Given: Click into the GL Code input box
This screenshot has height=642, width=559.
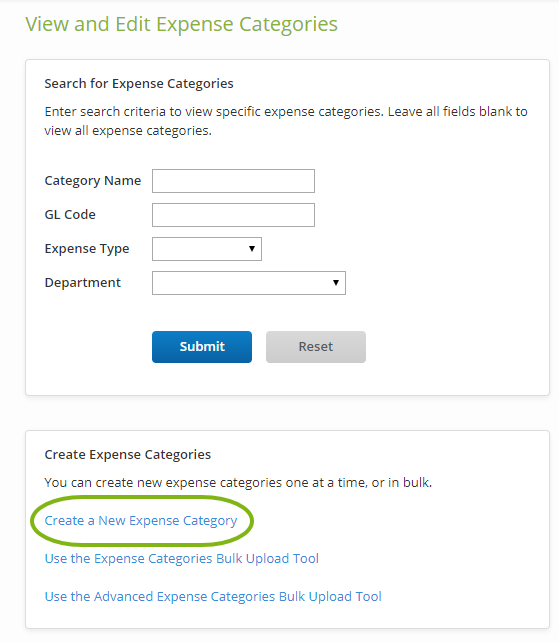Looking at the screenshot, I should point(233,215).
